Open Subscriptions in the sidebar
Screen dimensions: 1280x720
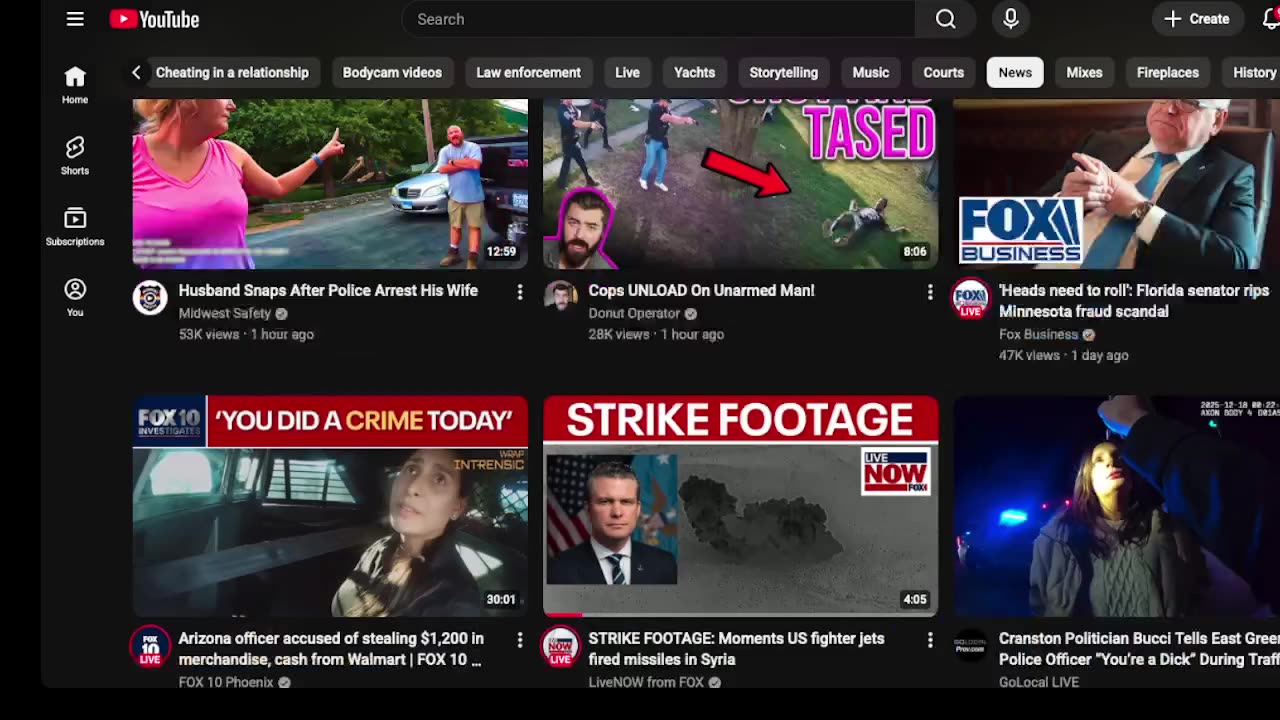pyautogui.click(x=75, y=228)
